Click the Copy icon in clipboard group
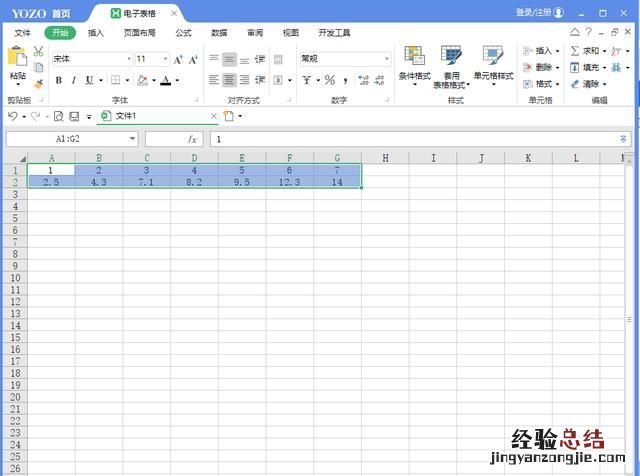Image resolution: width=640 pixels, height=476 pixels. (x=38, y=67)
